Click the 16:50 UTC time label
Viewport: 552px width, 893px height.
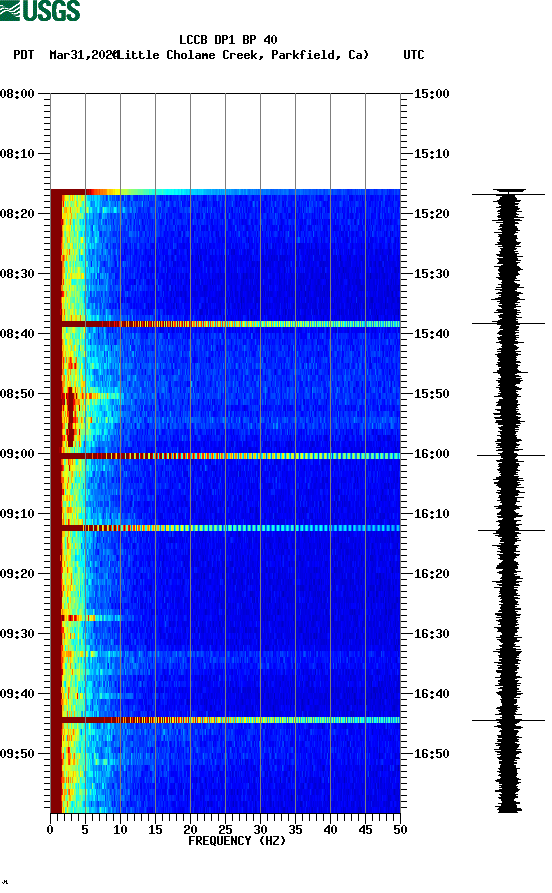coord(432,753)
